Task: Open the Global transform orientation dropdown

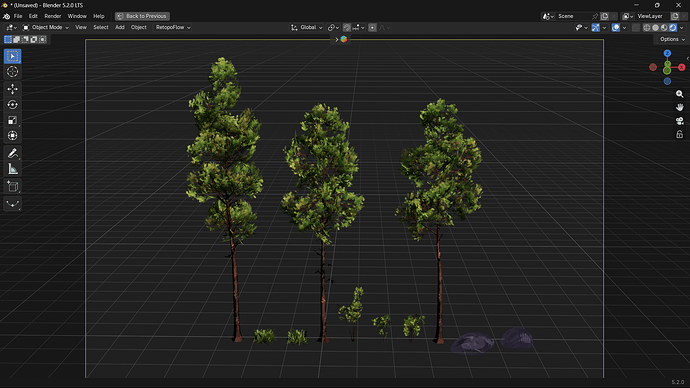Action: click(307, 27)
